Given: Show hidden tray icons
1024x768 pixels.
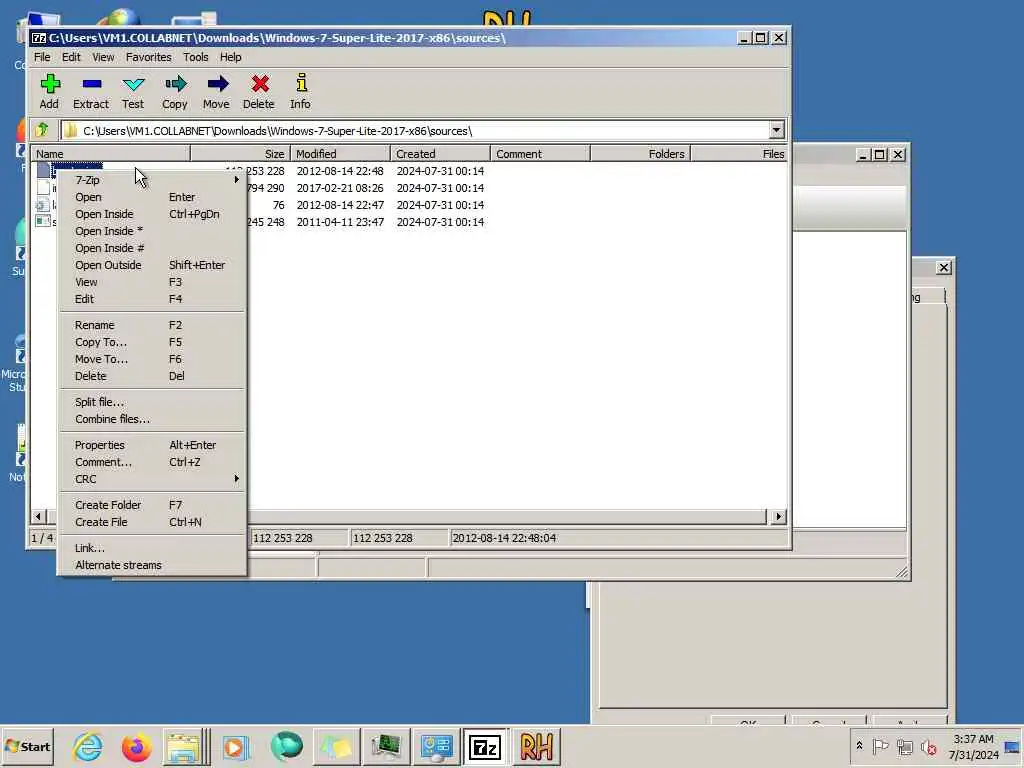Looking at the screenshot, I should 859,746.
